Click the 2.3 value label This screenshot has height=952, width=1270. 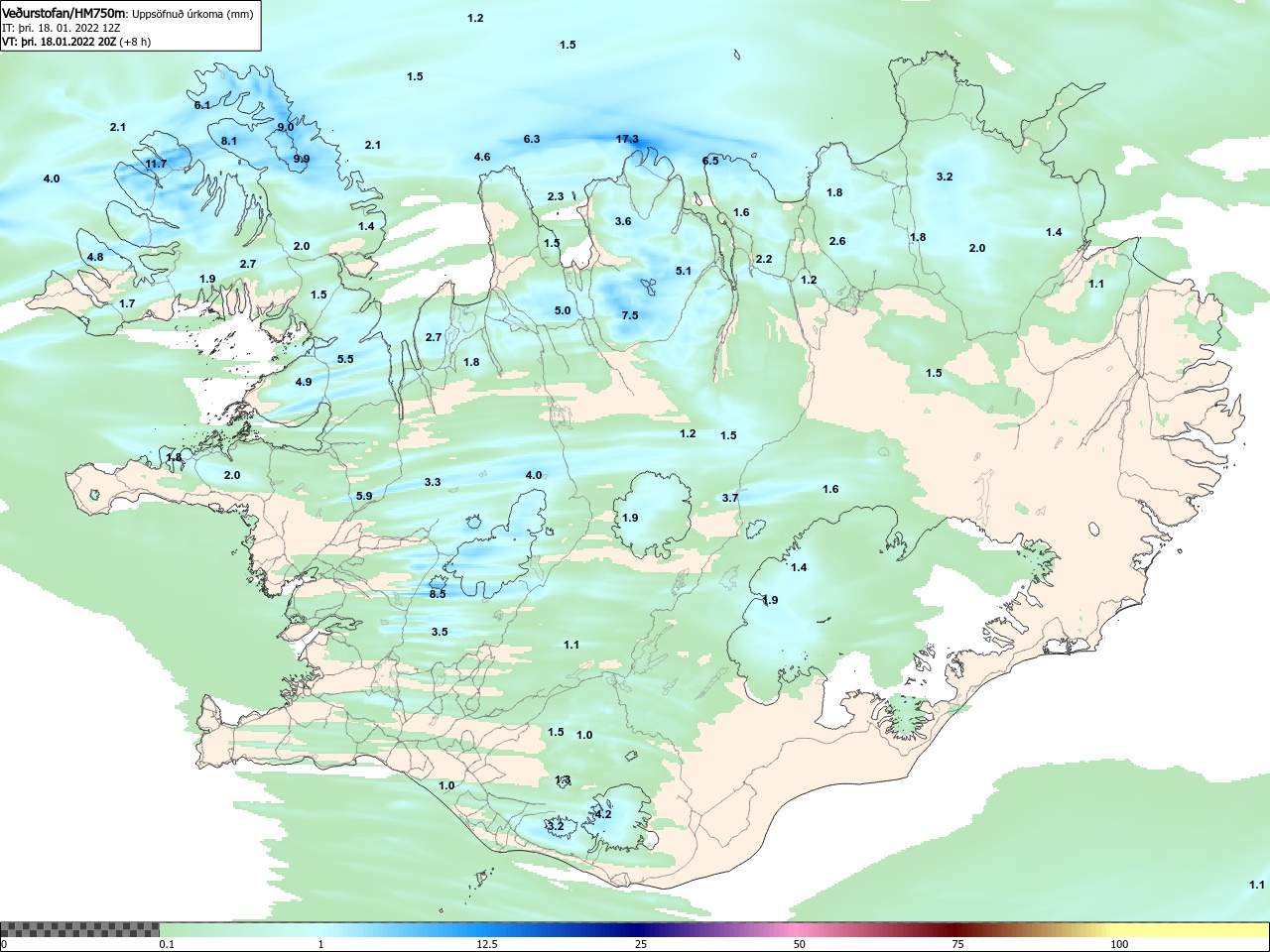[556, 197]
